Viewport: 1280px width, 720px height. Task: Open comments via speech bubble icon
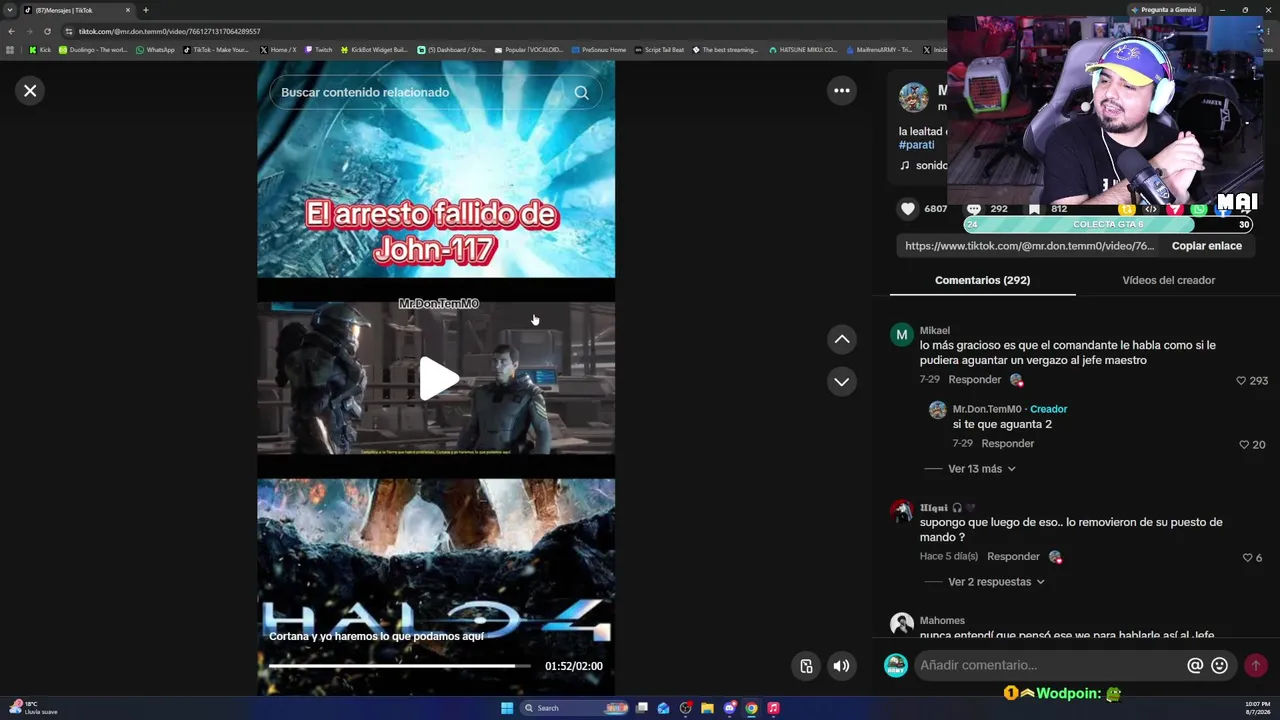coord(973,209)
